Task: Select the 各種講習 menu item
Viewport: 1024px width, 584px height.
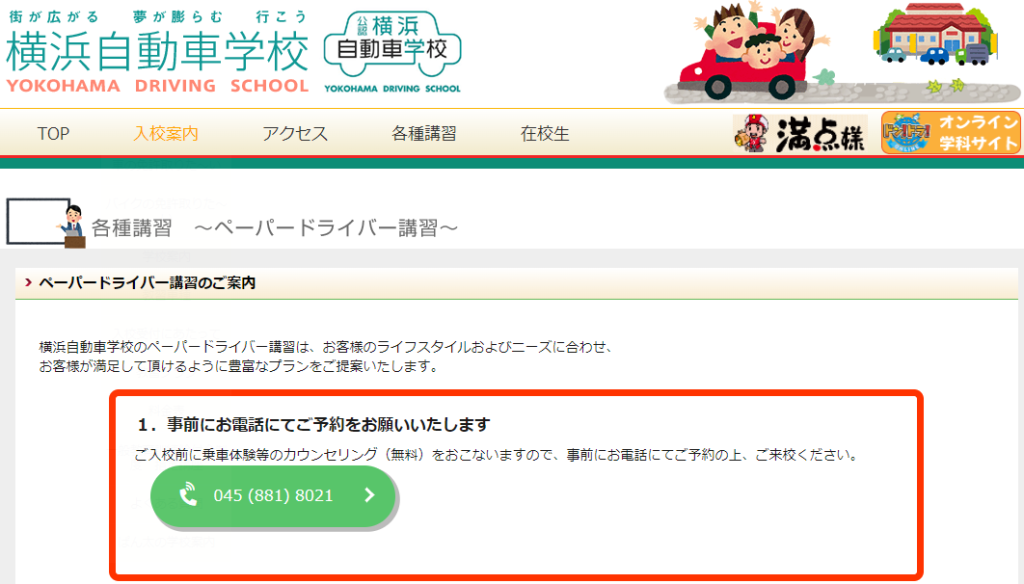Action: click(x=424, y=134)
